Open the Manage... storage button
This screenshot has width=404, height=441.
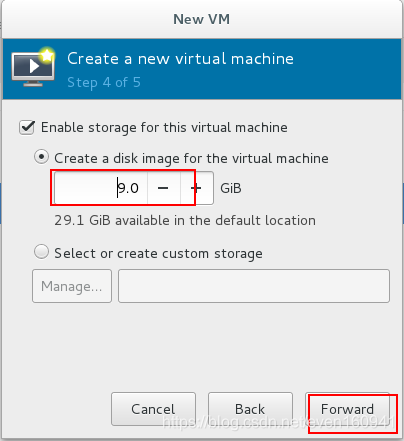(72, 286)
